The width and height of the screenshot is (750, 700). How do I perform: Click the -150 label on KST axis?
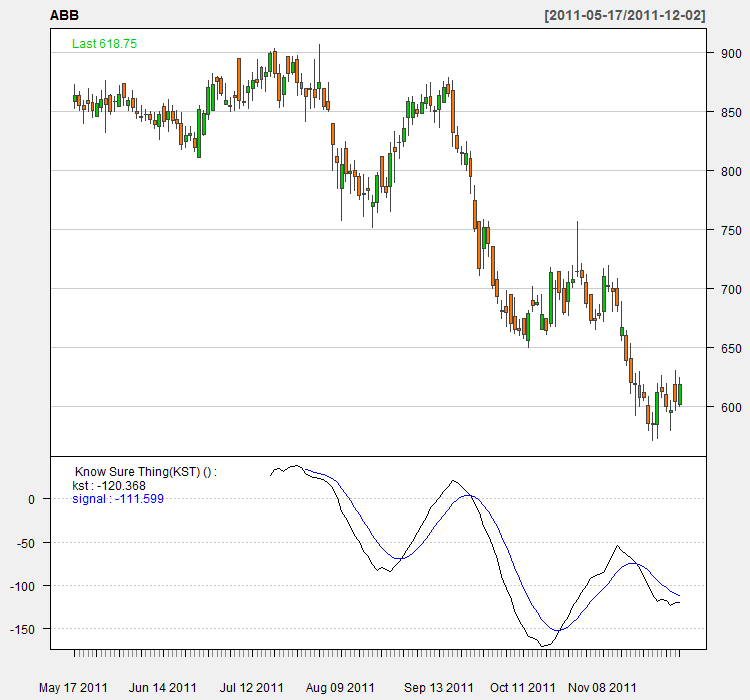pyautogui.click(x=22, y=630)
